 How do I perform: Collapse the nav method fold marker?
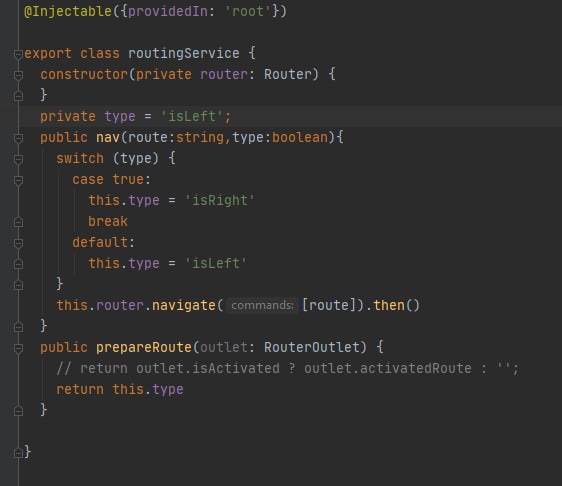(x=18, y=138)
